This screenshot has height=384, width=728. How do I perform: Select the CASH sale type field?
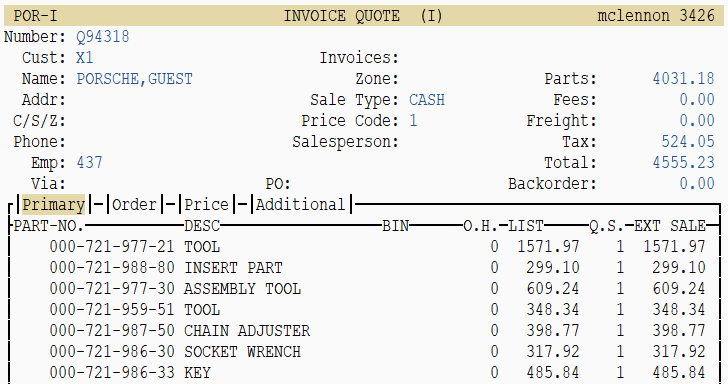427,100
